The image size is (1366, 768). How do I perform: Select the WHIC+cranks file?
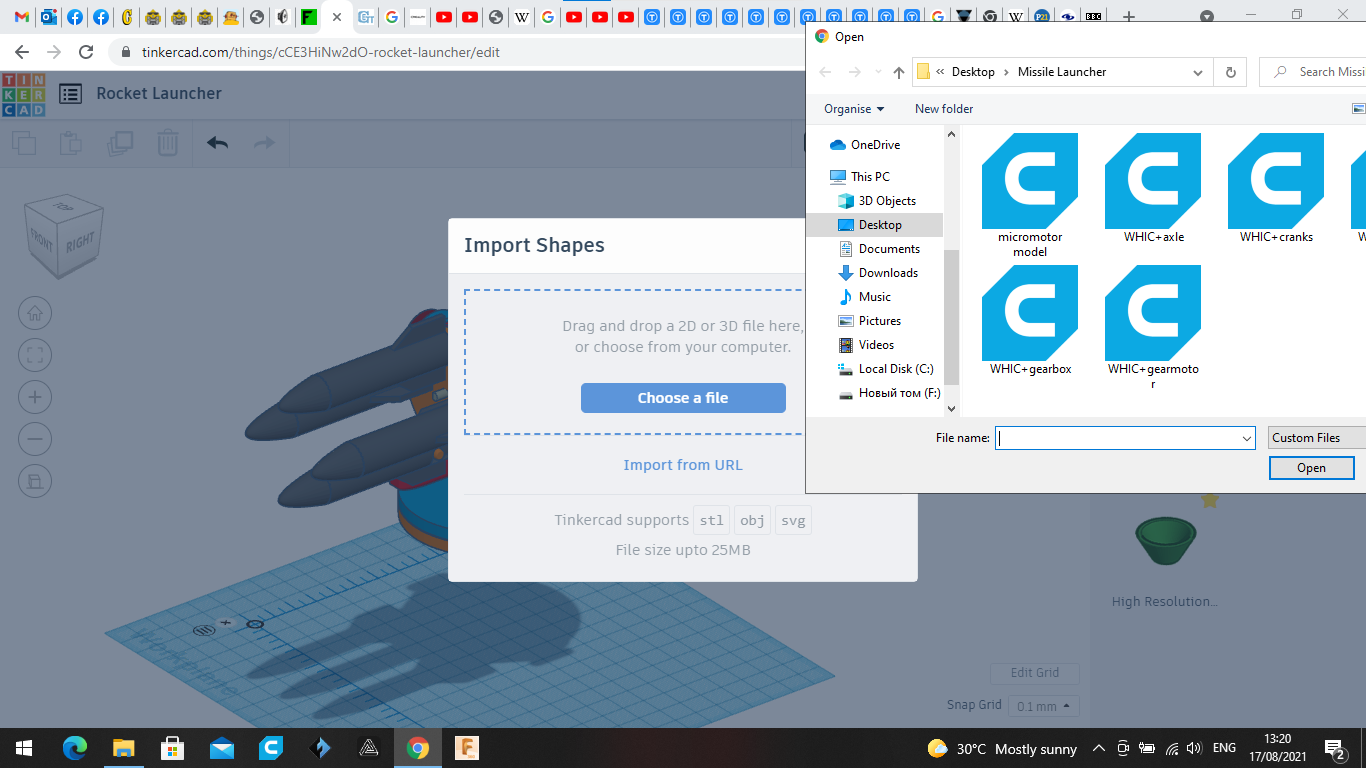[x=1276, y=189]
